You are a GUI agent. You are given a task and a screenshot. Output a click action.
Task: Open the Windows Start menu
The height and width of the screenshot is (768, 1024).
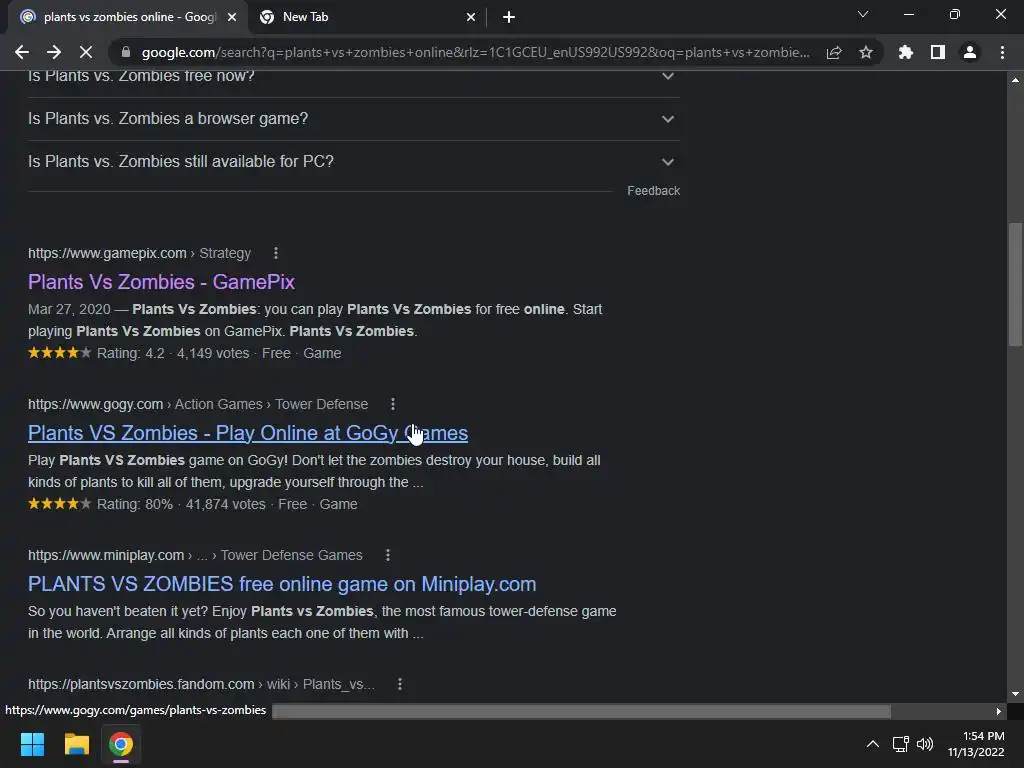[32, 744]
